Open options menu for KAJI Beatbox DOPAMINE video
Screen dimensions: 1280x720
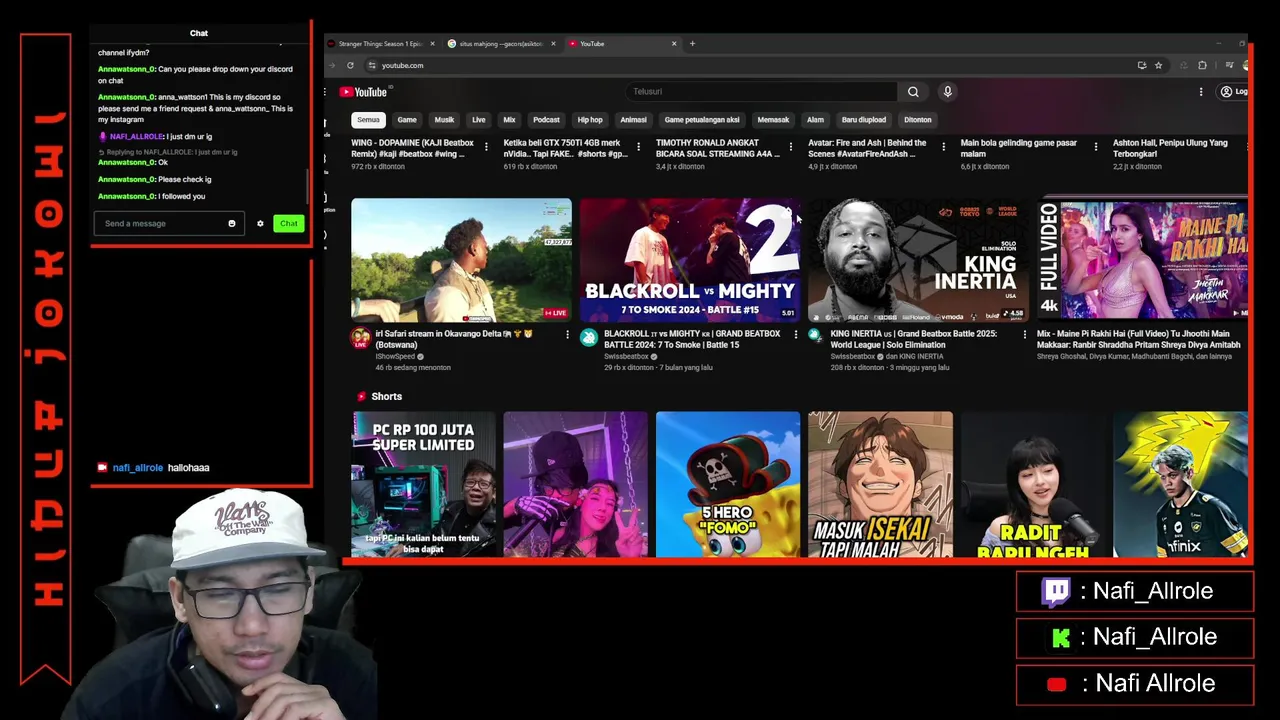click(x=486, y=147)
